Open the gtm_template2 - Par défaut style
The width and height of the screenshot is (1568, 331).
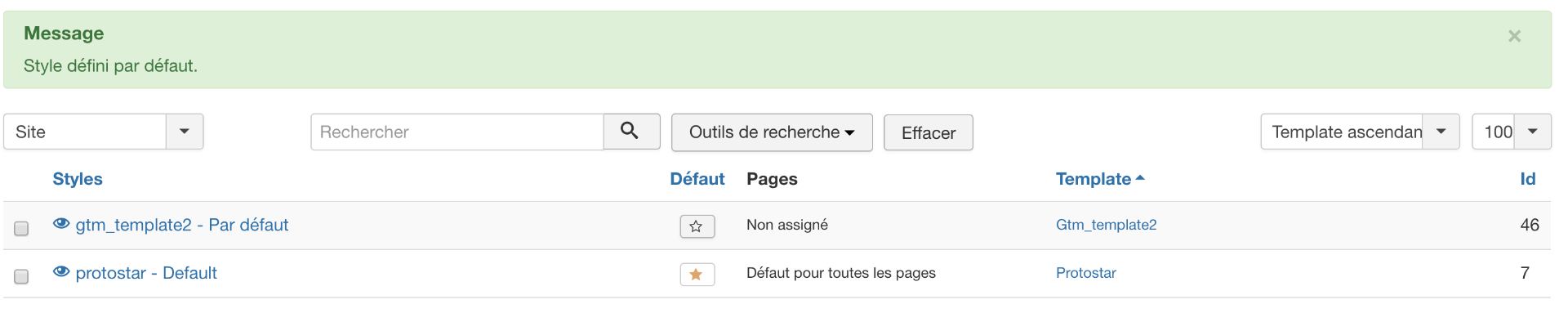(182, 225)
